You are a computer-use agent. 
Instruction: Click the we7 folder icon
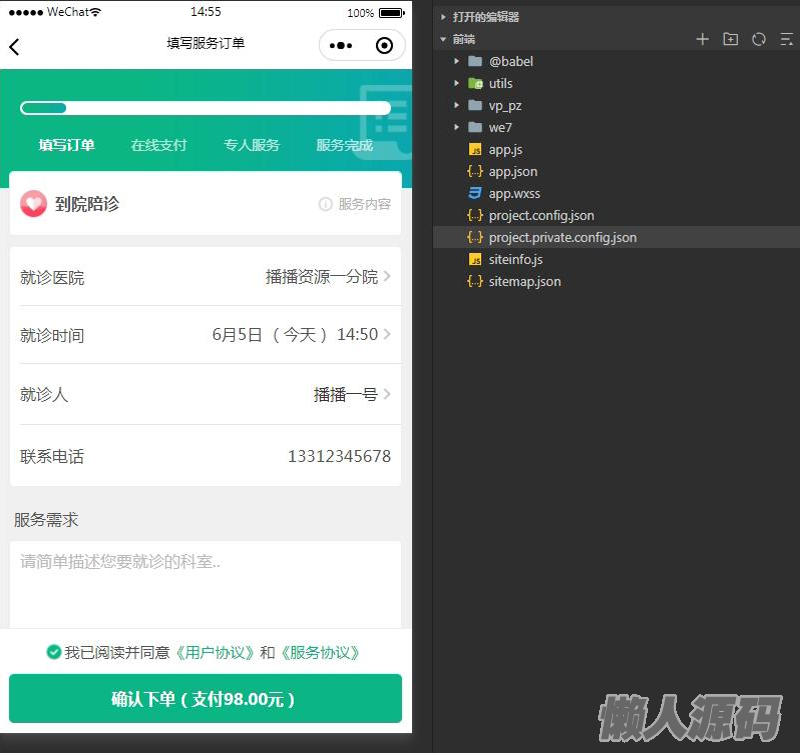pos(475,127)
